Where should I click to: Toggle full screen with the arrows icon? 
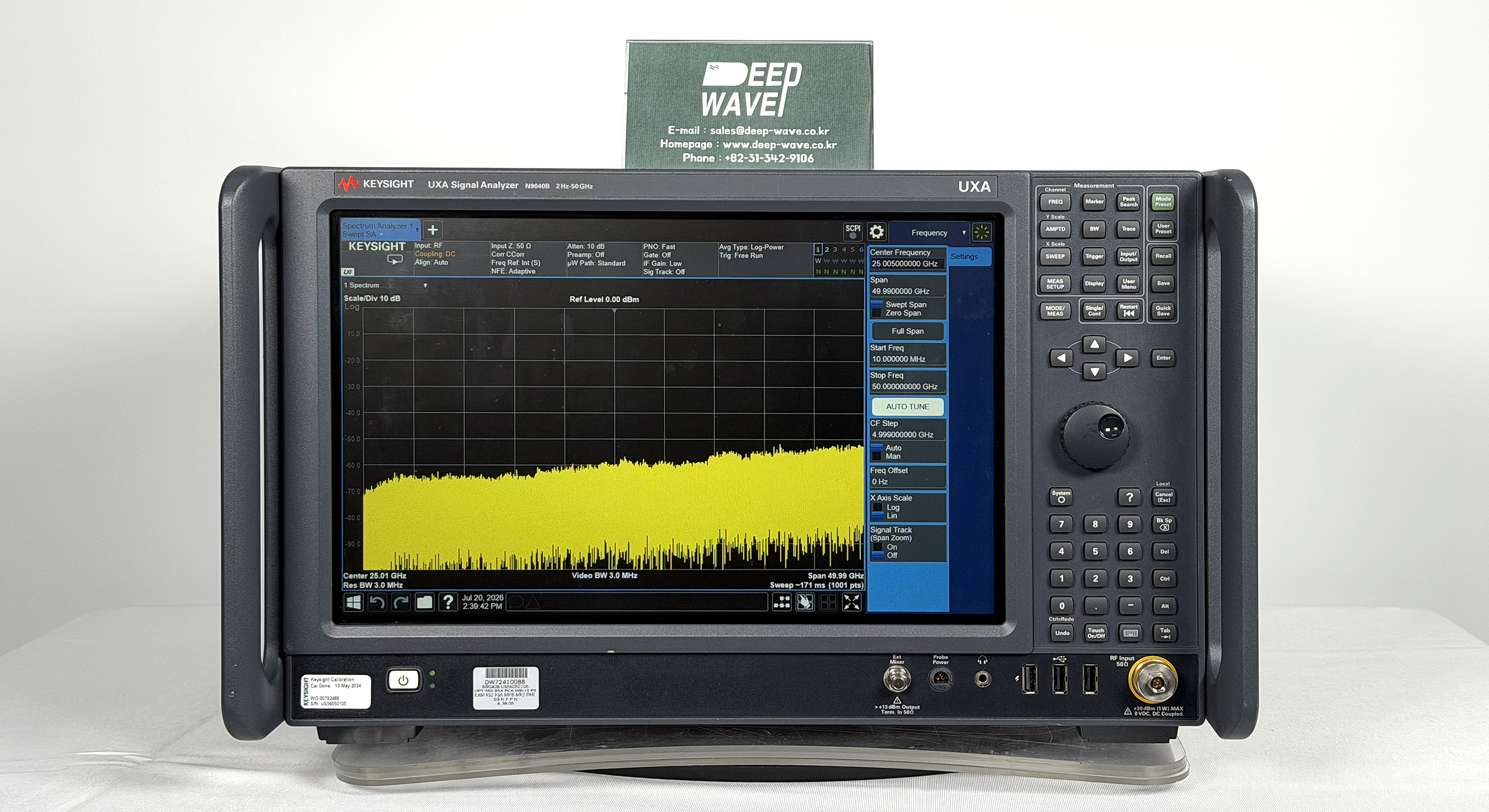pos(851,602)
